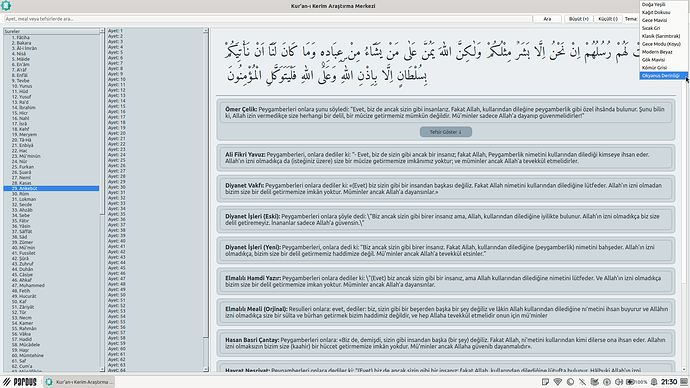Select Ayet: 63 in the ayet list
Screen dimensions: 690x388
click(117, 365)
